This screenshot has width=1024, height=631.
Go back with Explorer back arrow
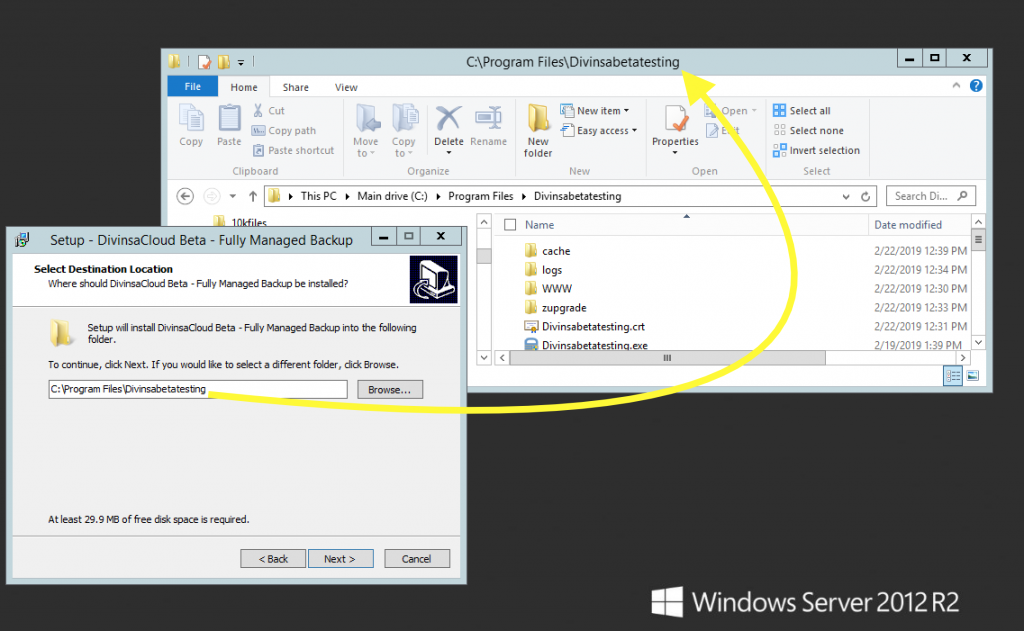pyautogui.click(x=185, y=196)
